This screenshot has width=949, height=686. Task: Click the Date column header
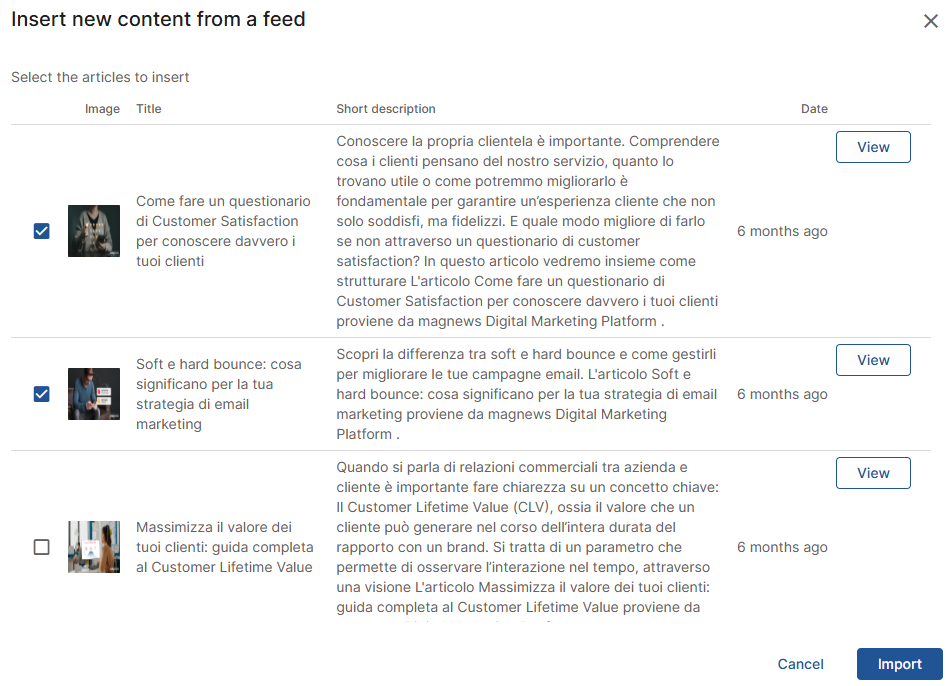814,109
